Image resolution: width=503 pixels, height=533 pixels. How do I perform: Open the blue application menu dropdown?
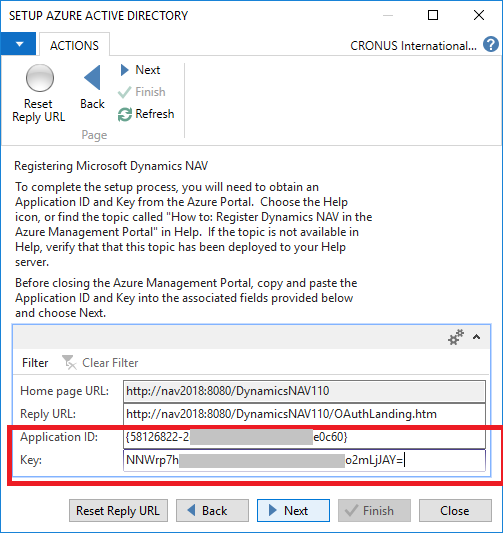19,44
